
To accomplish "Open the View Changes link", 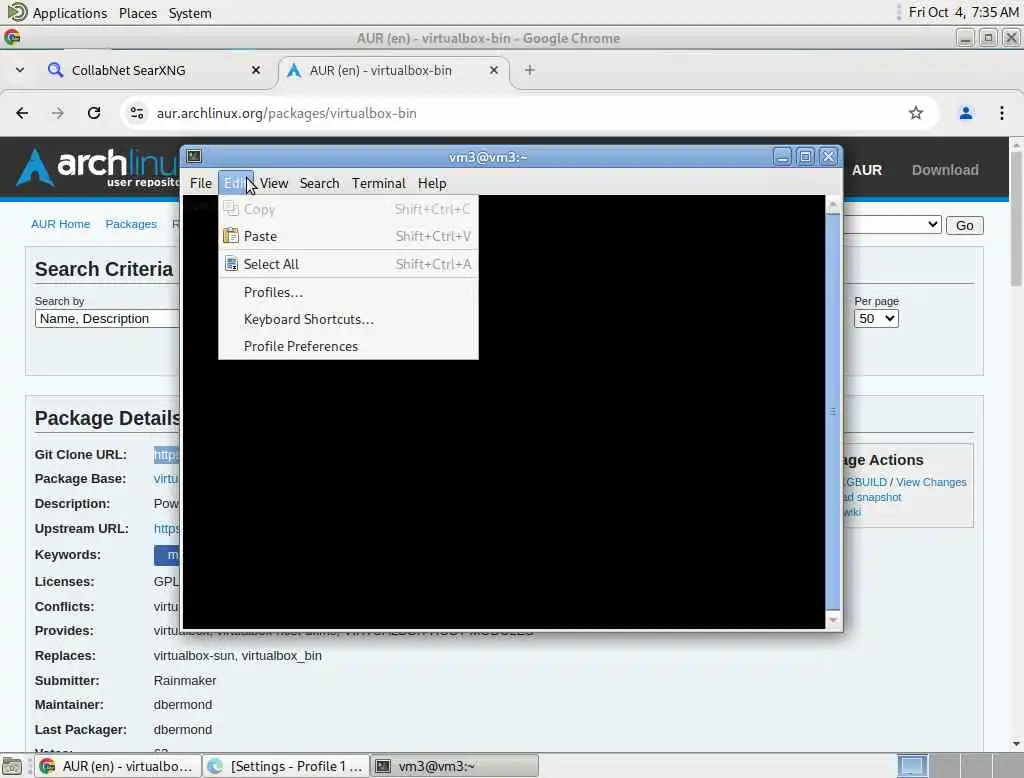I will pos(931,482).
